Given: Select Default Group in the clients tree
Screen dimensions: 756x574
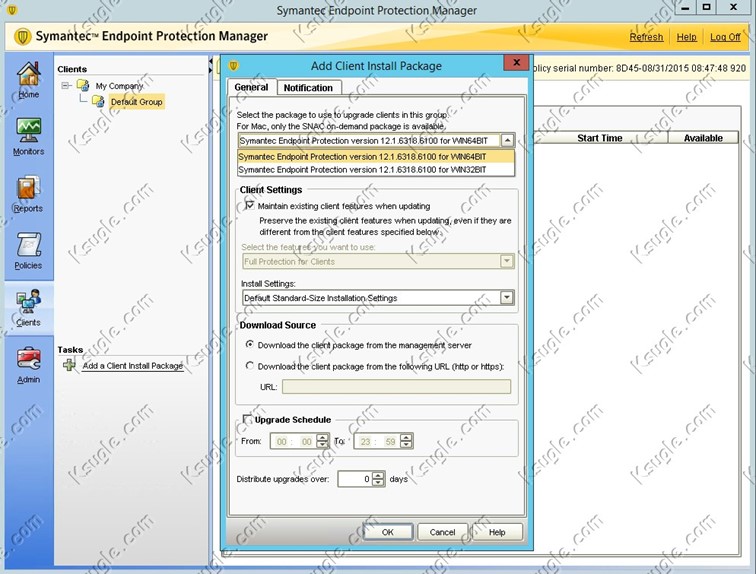Looking at the screenshot, I should pos(136,102).
